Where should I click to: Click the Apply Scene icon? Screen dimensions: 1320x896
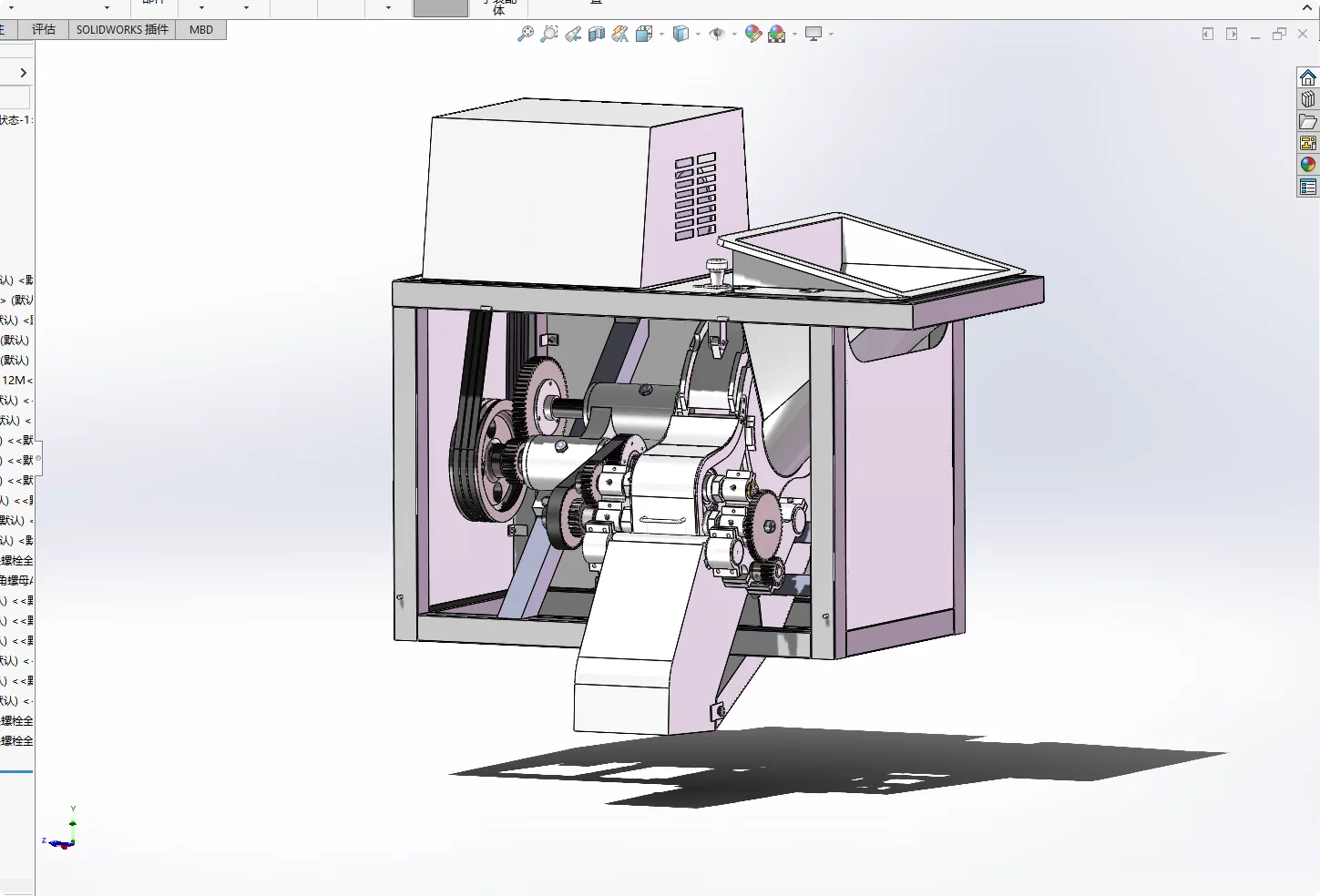(777, 34)
